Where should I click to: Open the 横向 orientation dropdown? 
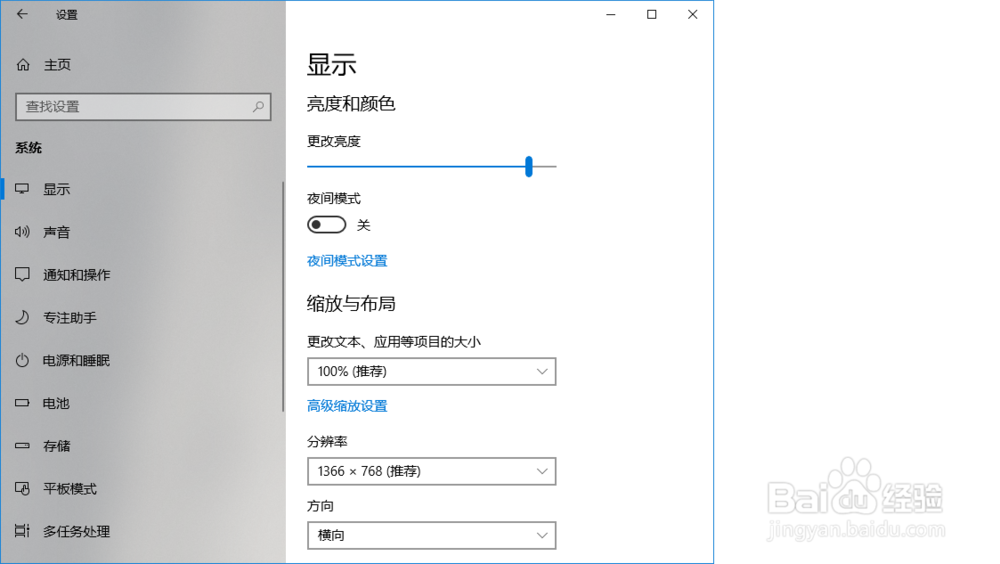pos(432,535)
